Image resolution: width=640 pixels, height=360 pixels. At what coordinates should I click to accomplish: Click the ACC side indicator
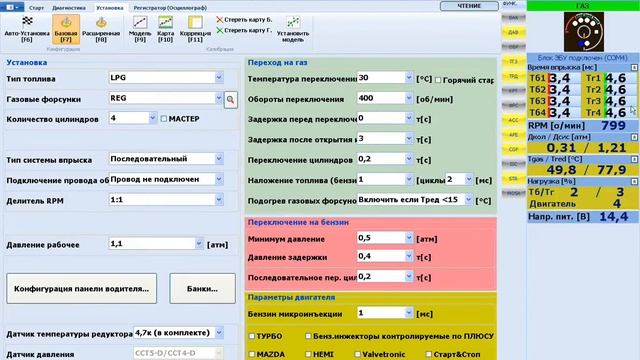coord(513,120)
